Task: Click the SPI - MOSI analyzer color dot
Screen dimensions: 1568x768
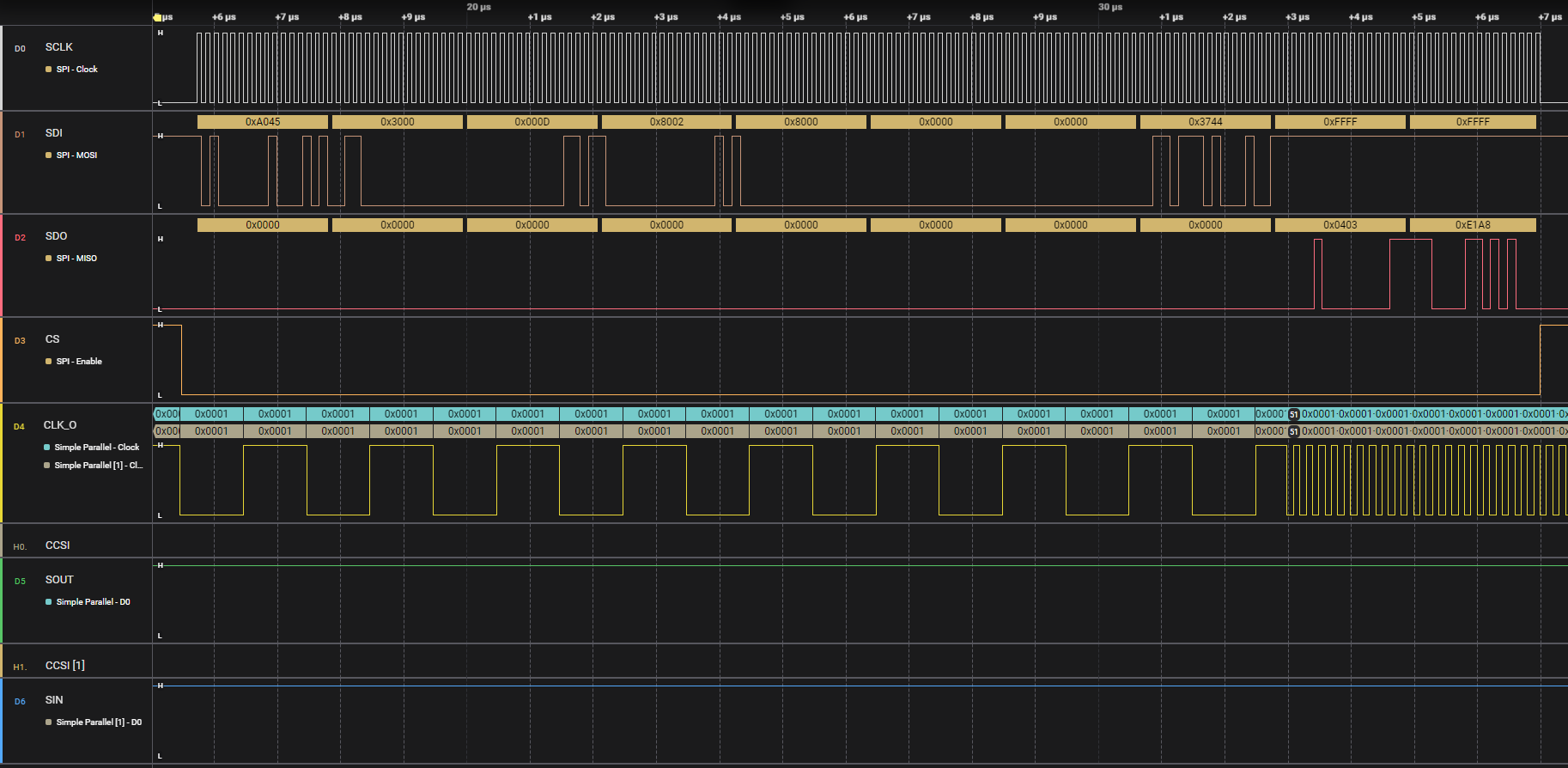Action: click(49, 155)
